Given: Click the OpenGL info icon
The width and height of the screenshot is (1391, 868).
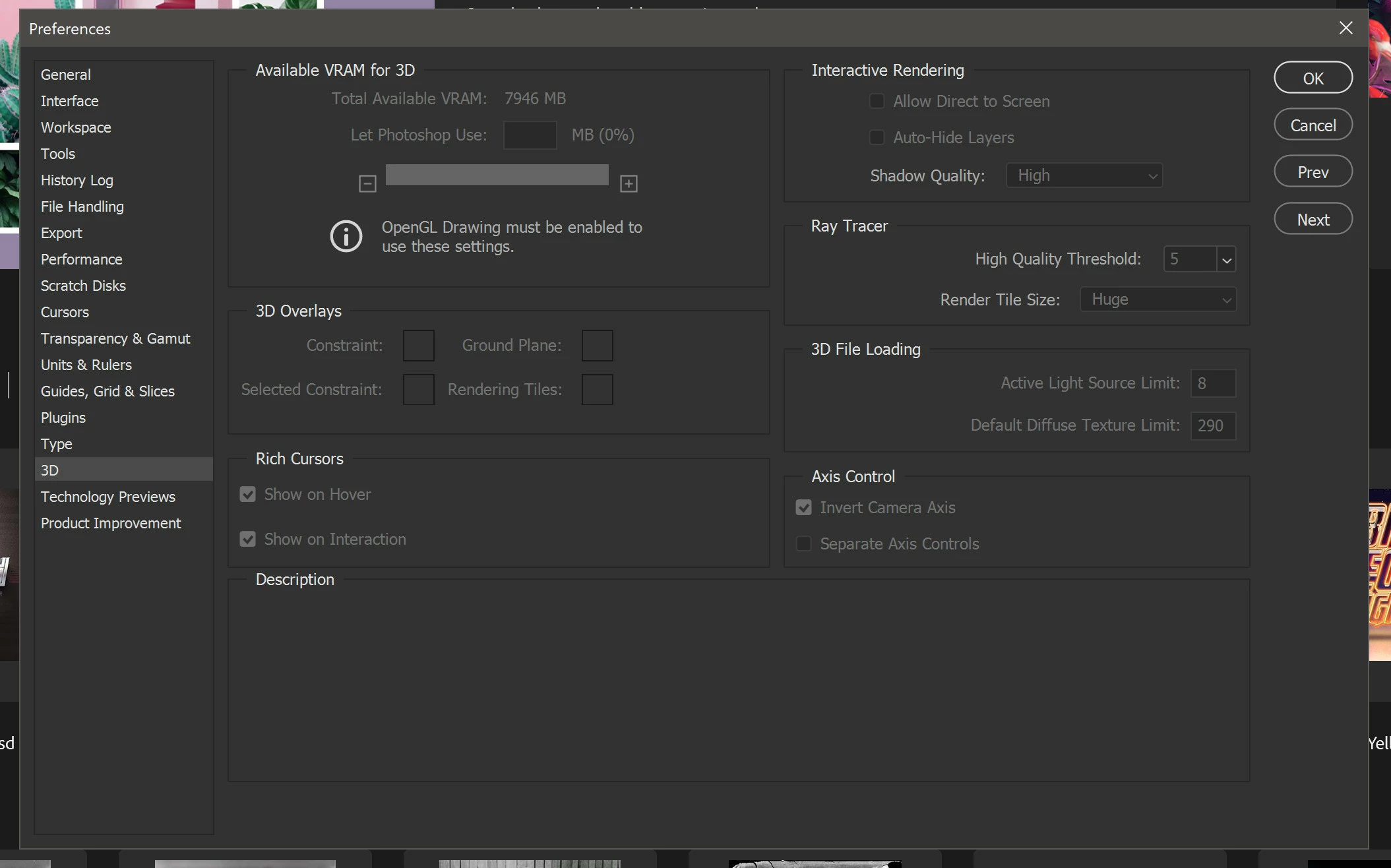Looking at the screenshot, I should [346, 236].
